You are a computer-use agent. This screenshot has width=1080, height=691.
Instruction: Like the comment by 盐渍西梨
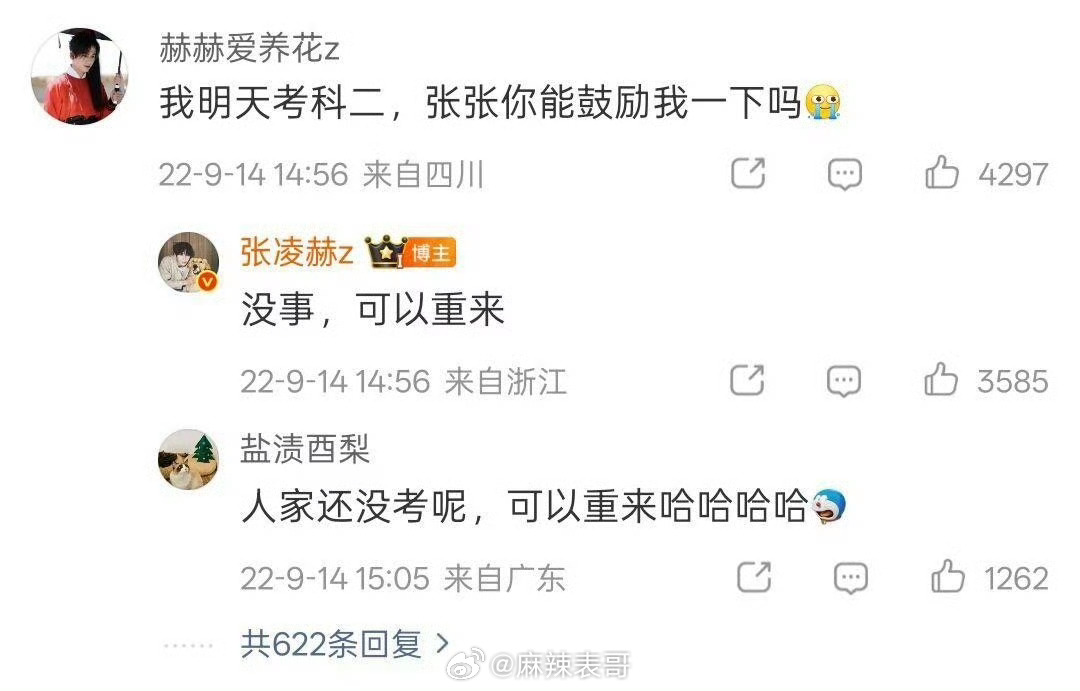(x=948, y=577)
